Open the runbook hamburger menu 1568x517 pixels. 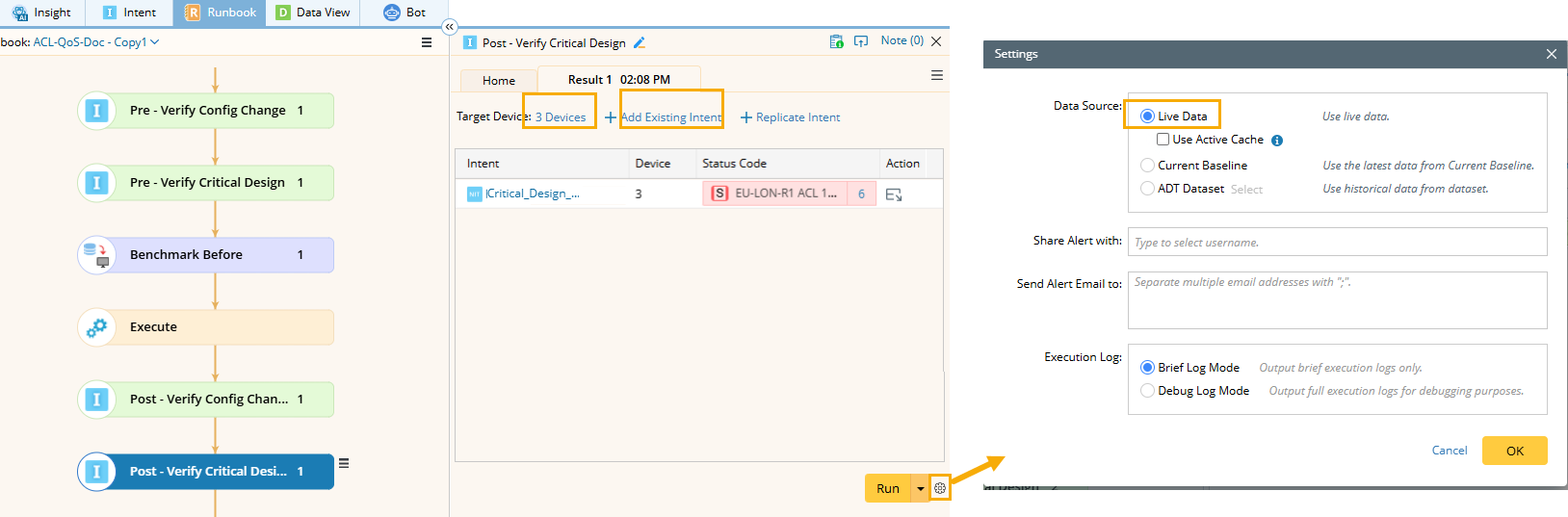tap(427, 42)
